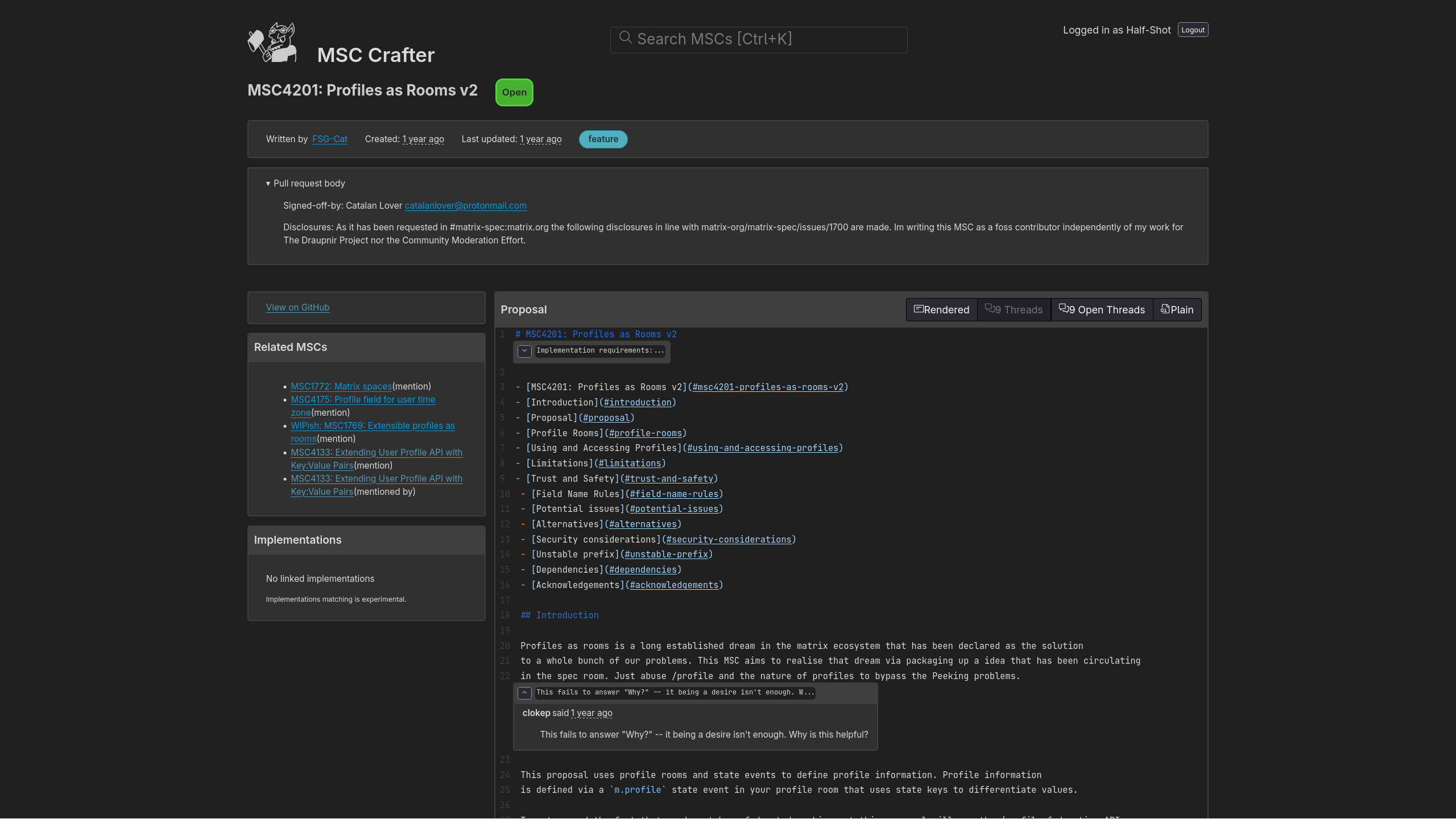Viewport: 1456px width, 819px height.
Task: Click the catalanlover@protonmail.com email link
Action: 465,205
